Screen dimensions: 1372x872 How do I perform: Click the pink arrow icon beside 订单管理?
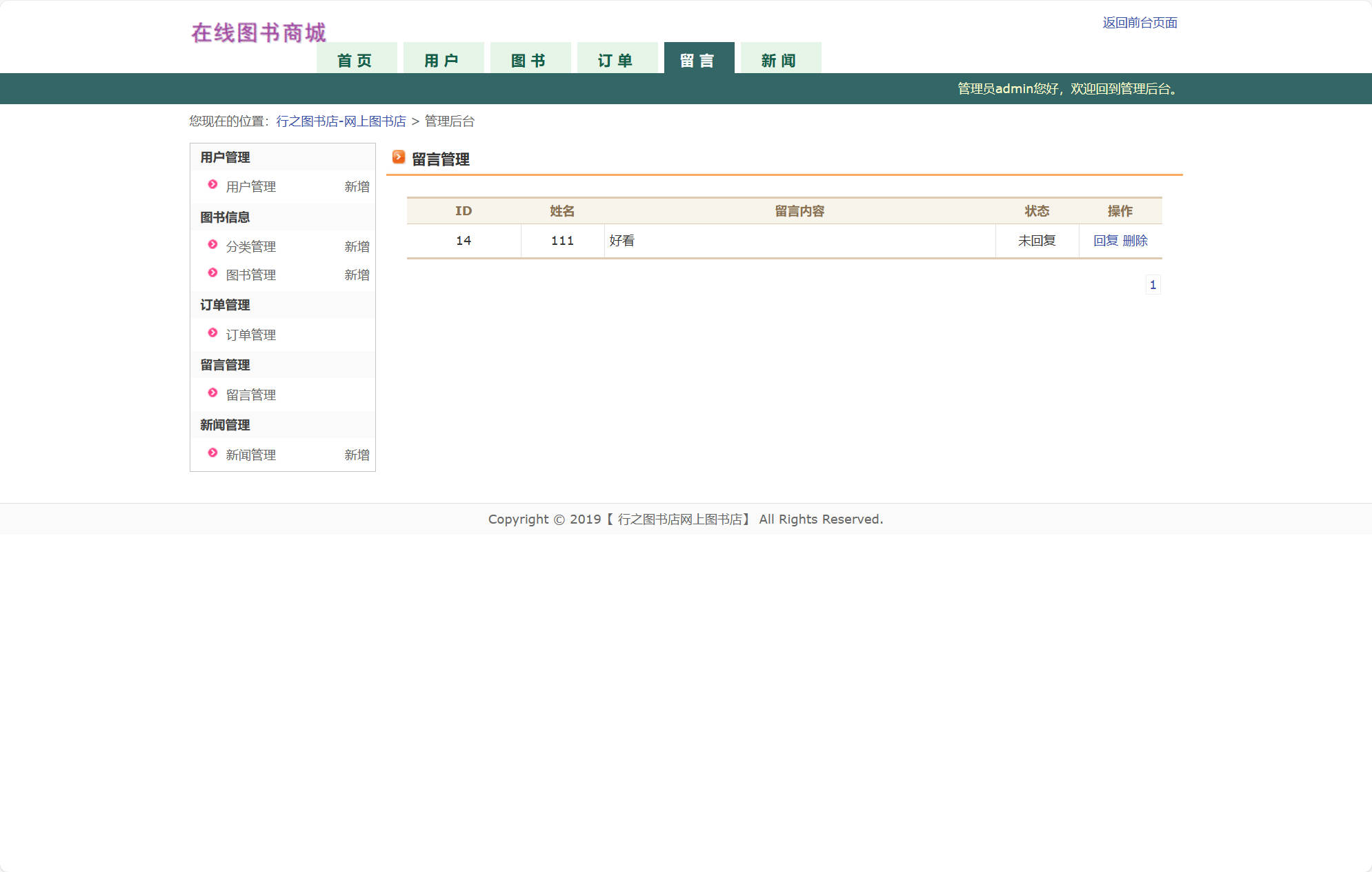coord(212,333)
